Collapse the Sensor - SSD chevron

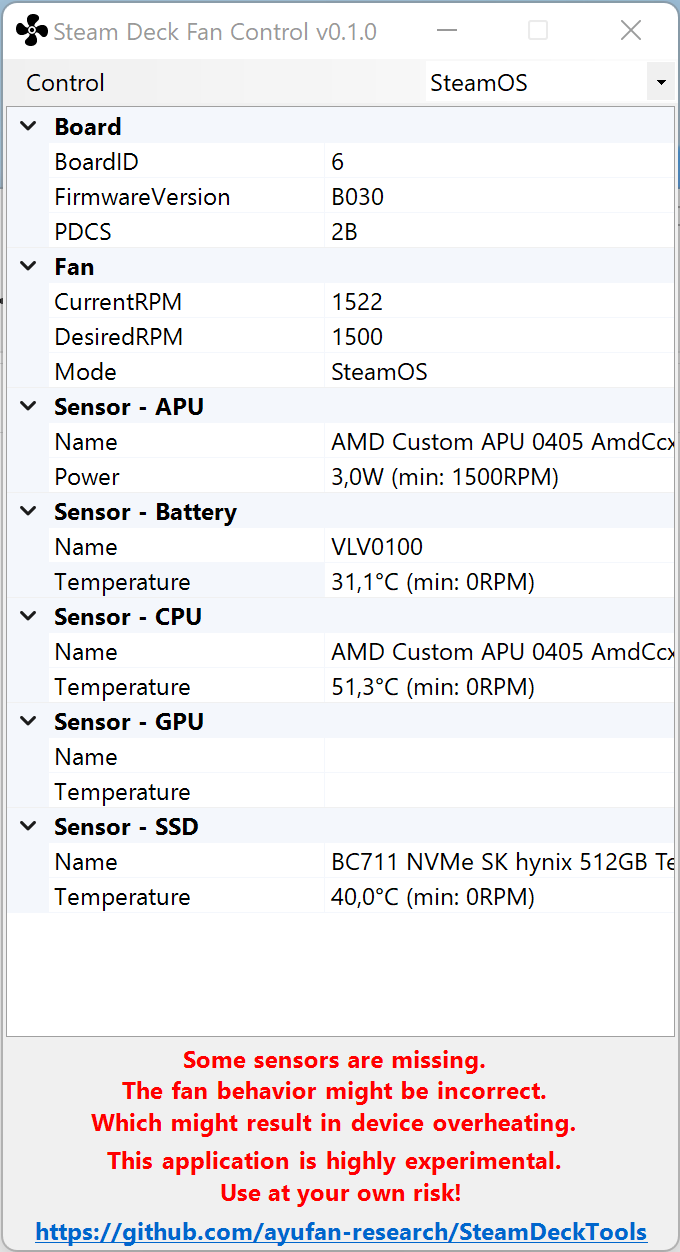[29, 827]
